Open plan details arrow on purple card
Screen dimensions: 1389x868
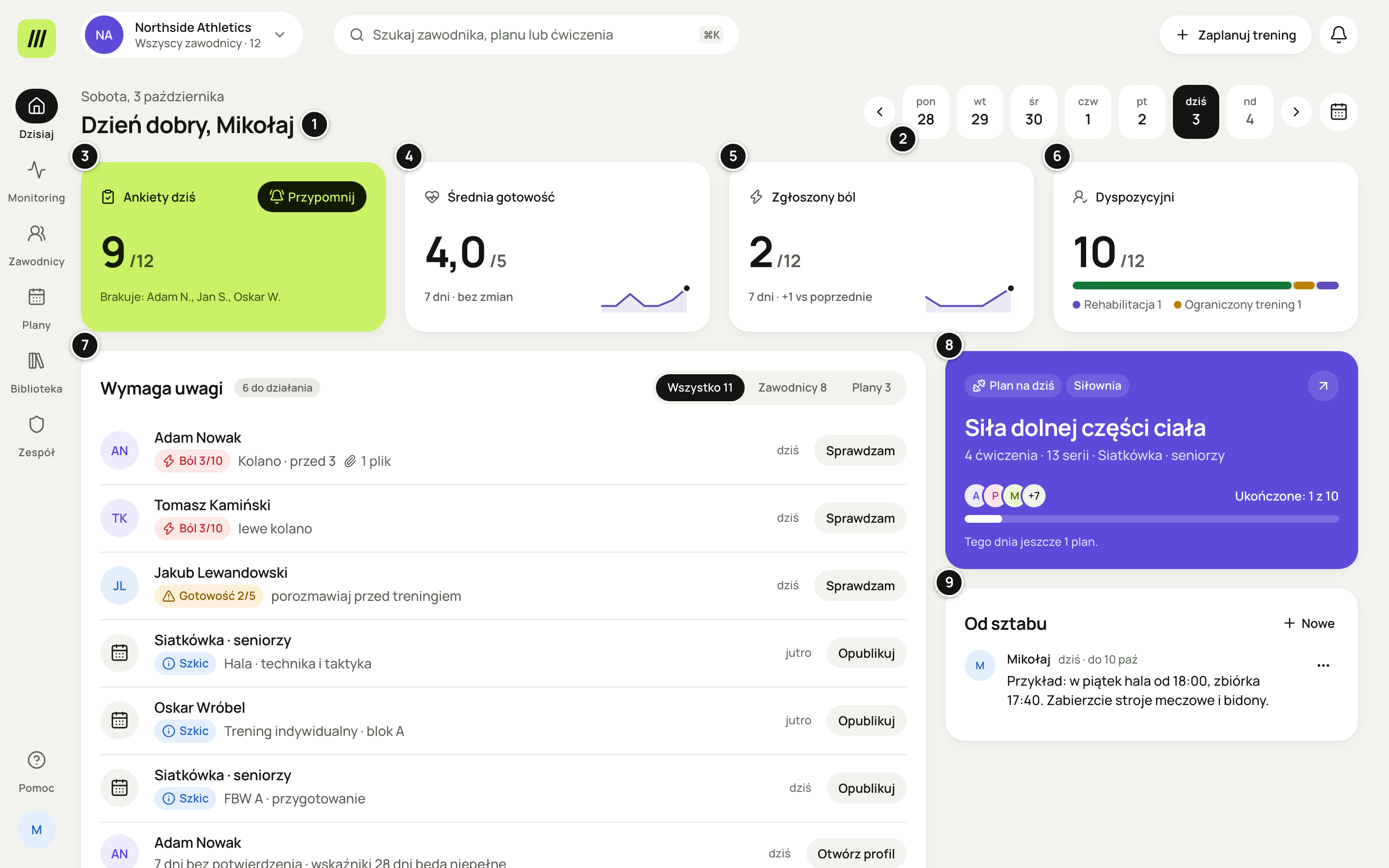click(1323, 386)
